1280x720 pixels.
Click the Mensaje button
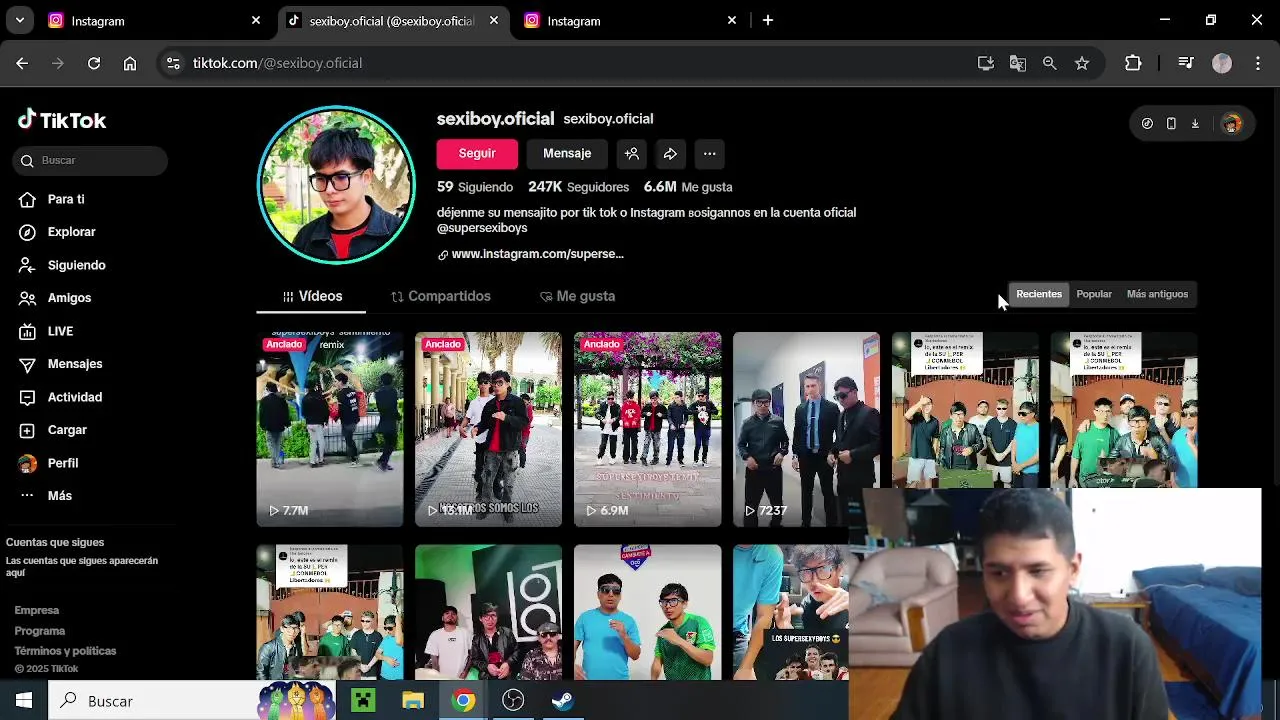(x=567, y=154)
